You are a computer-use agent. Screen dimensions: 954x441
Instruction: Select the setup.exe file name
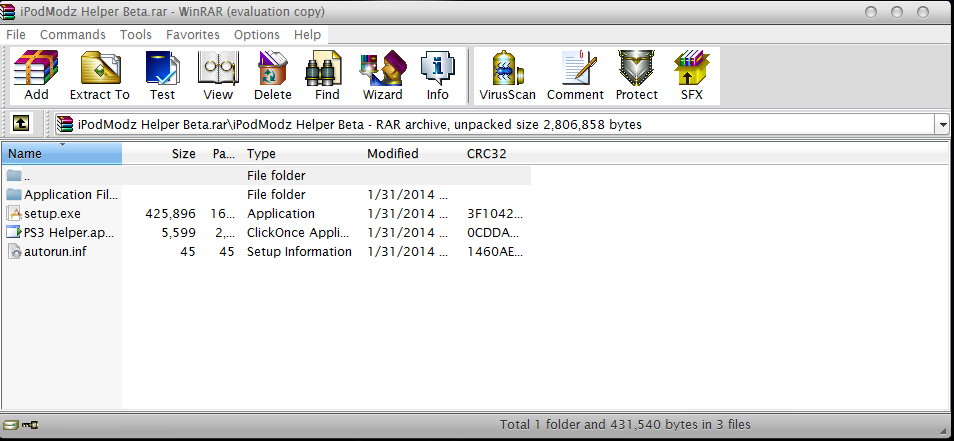(52, 214)
